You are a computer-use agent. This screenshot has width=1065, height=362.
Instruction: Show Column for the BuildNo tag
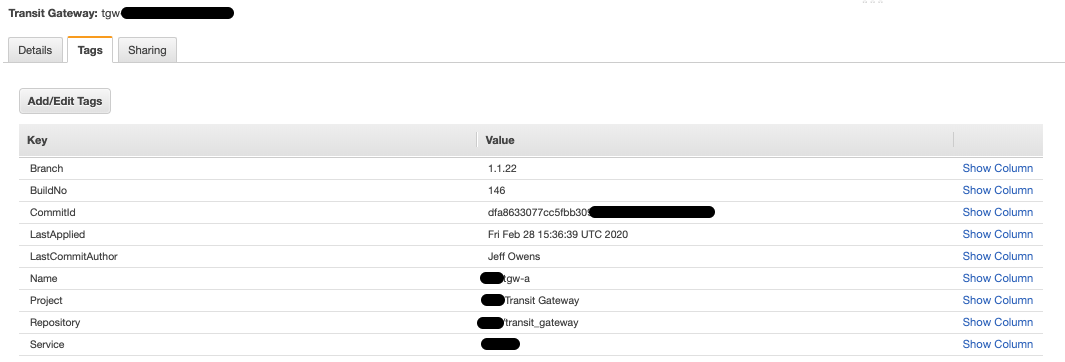[x=997, y=190]
